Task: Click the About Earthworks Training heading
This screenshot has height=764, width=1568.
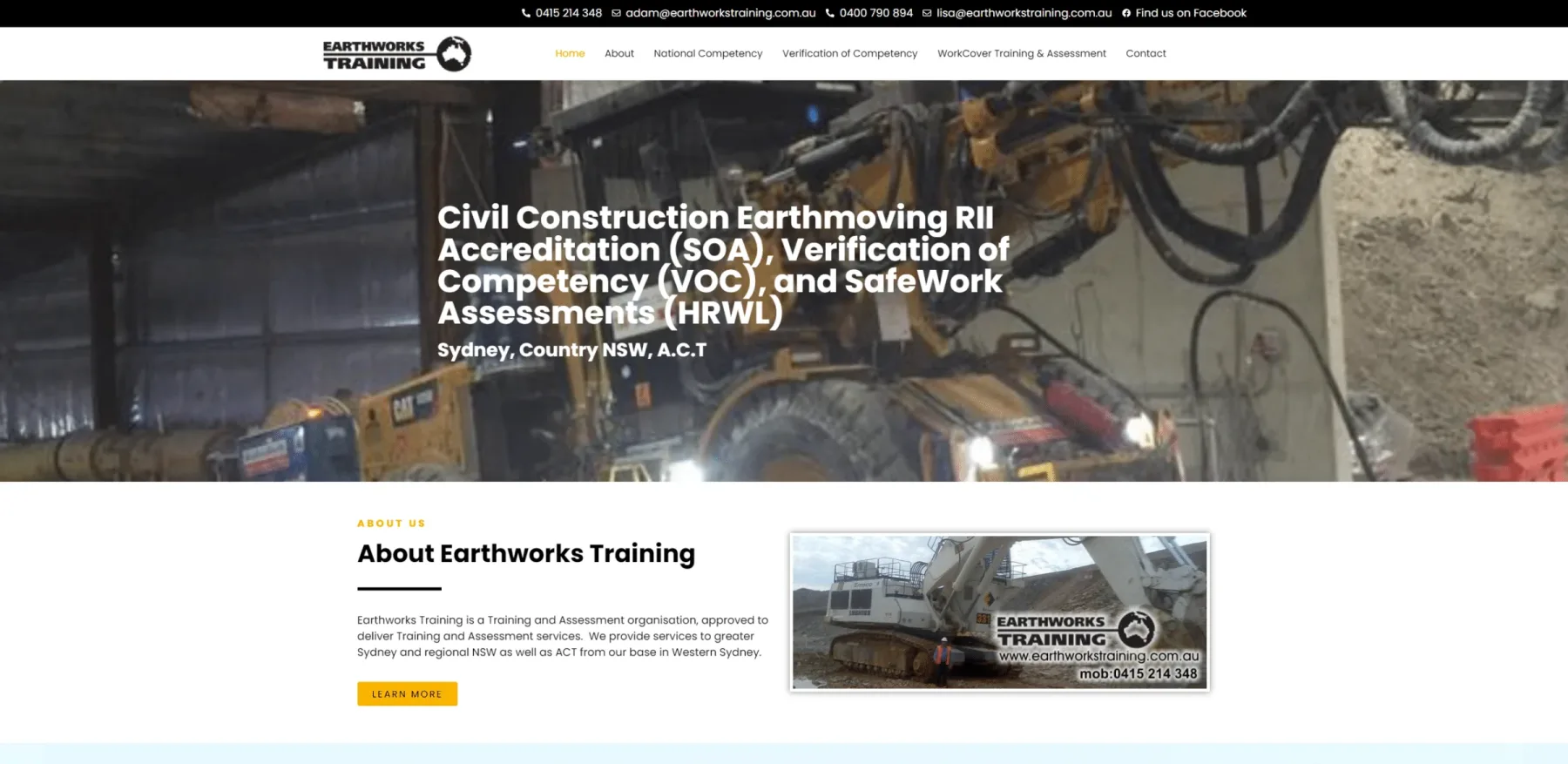Action: pos(526,553)
